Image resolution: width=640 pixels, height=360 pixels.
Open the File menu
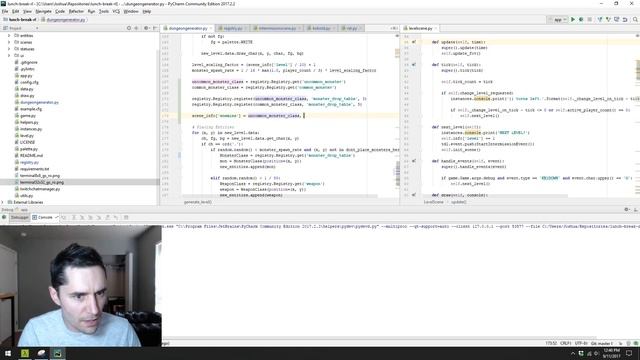click(5, 11)
